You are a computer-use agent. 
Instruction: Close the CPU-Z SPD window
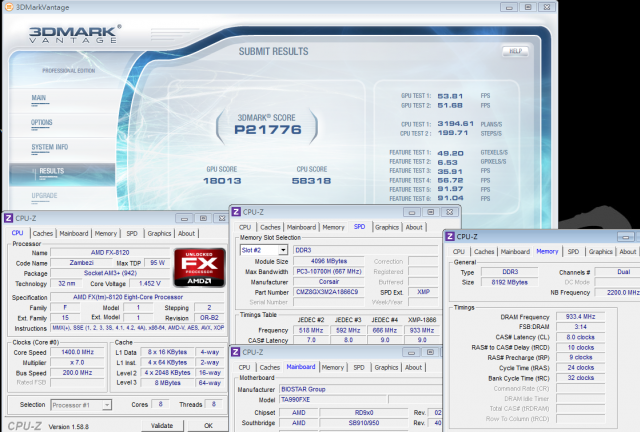(449, 212)
